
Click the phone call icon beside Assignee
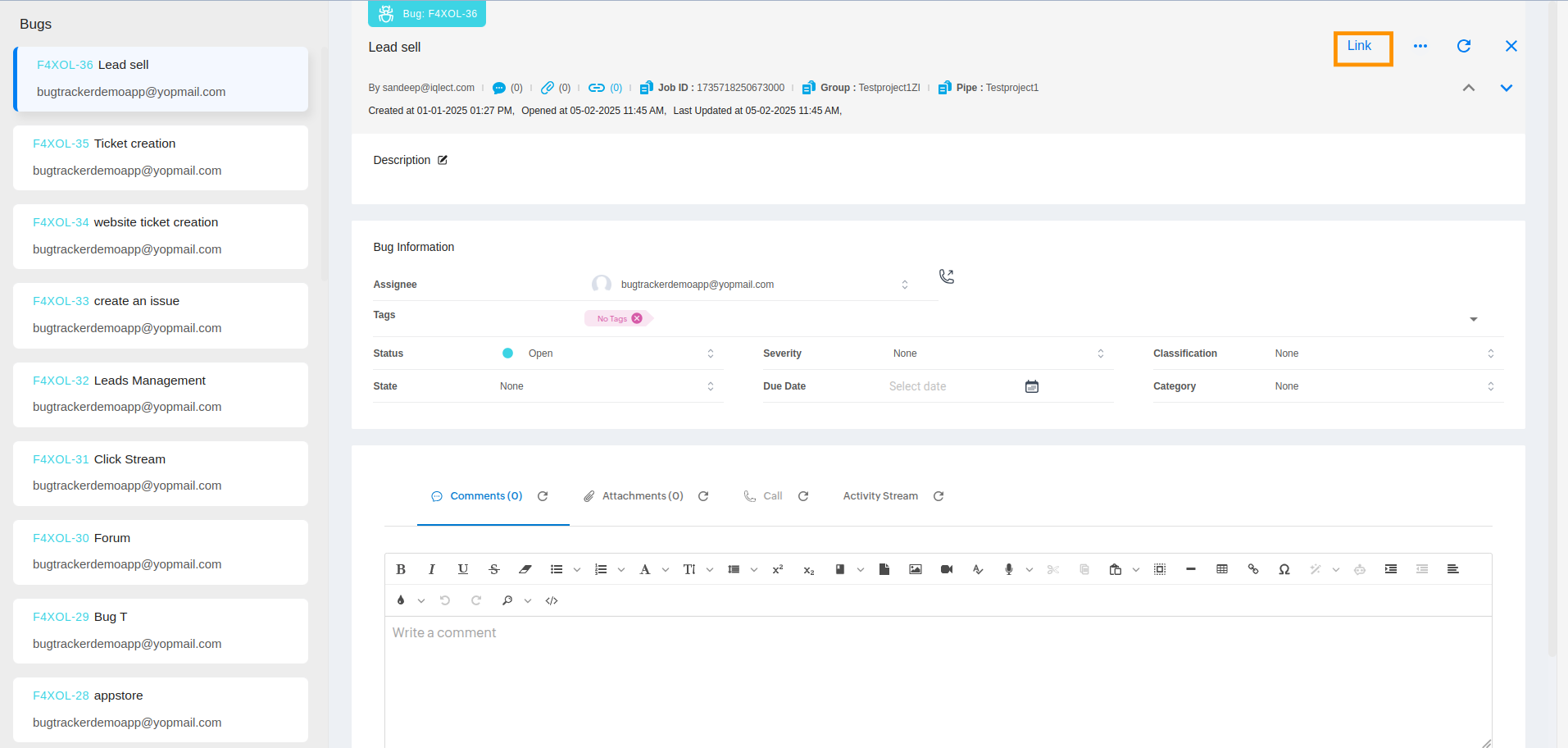tap(947, 276)
